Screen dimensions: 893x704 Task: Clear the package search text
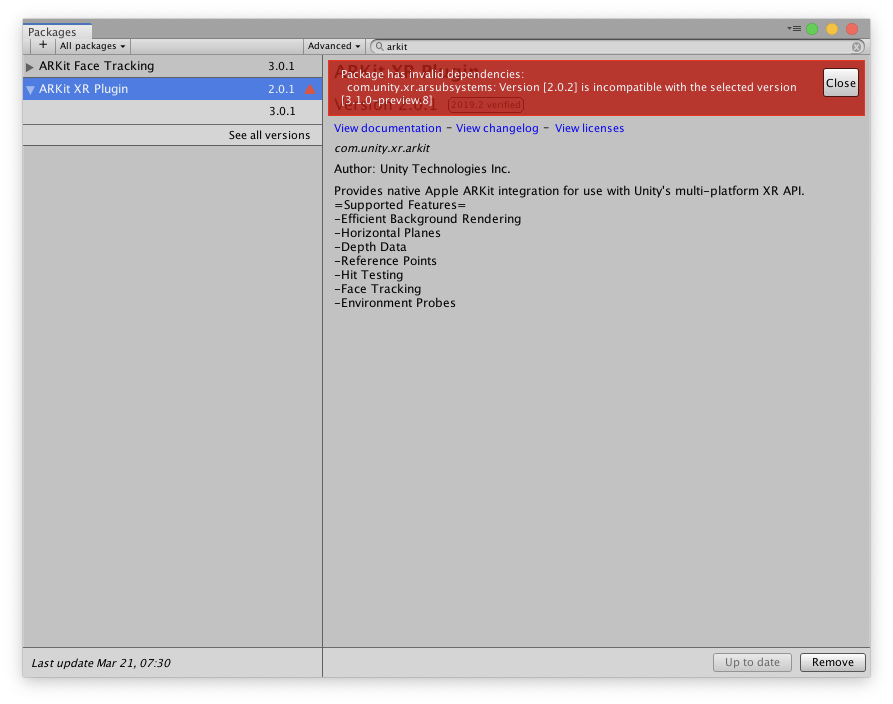click(x=856, y=47)
